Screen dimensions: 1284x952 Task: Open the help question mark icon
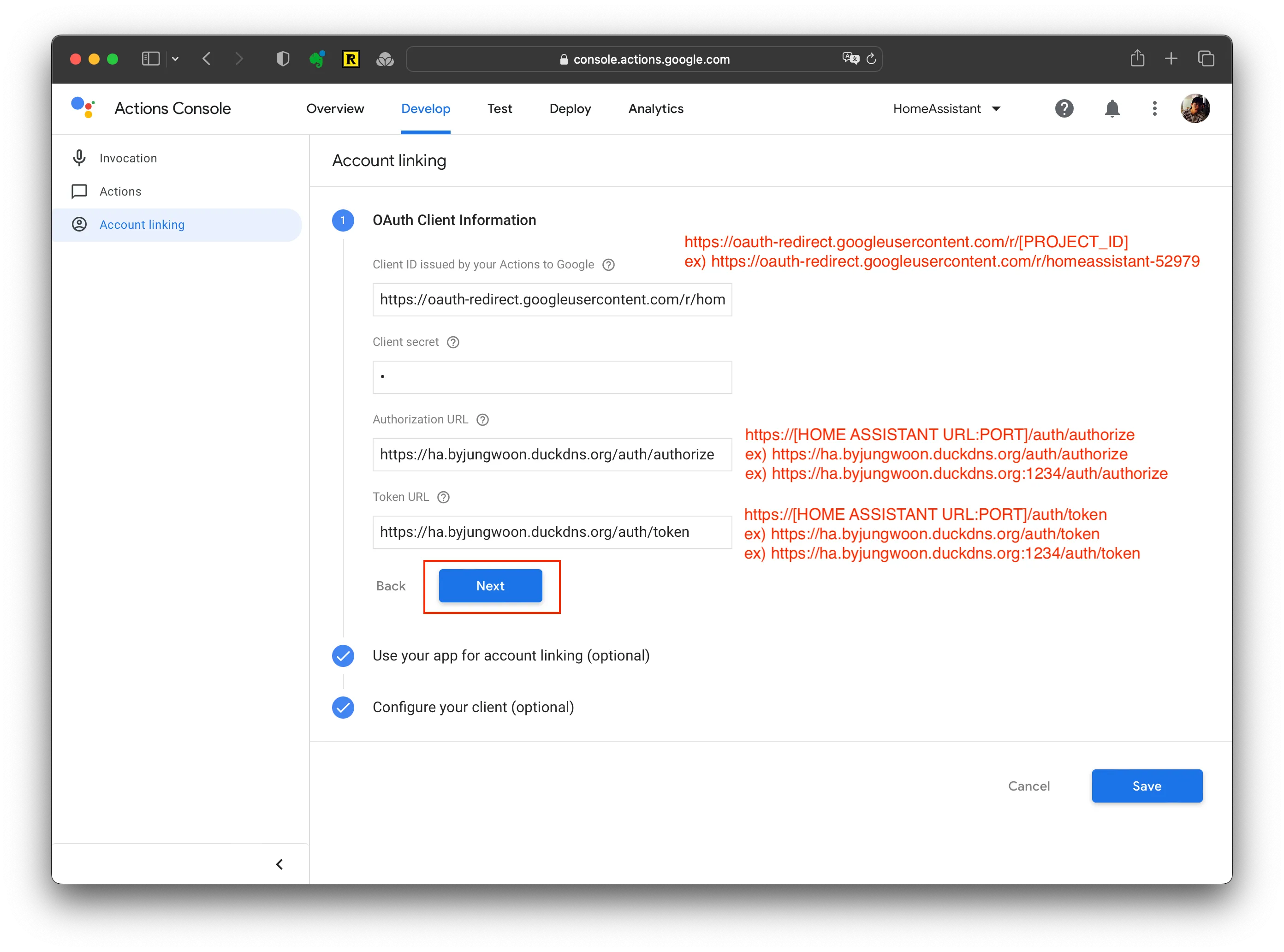pos(1064,108)
